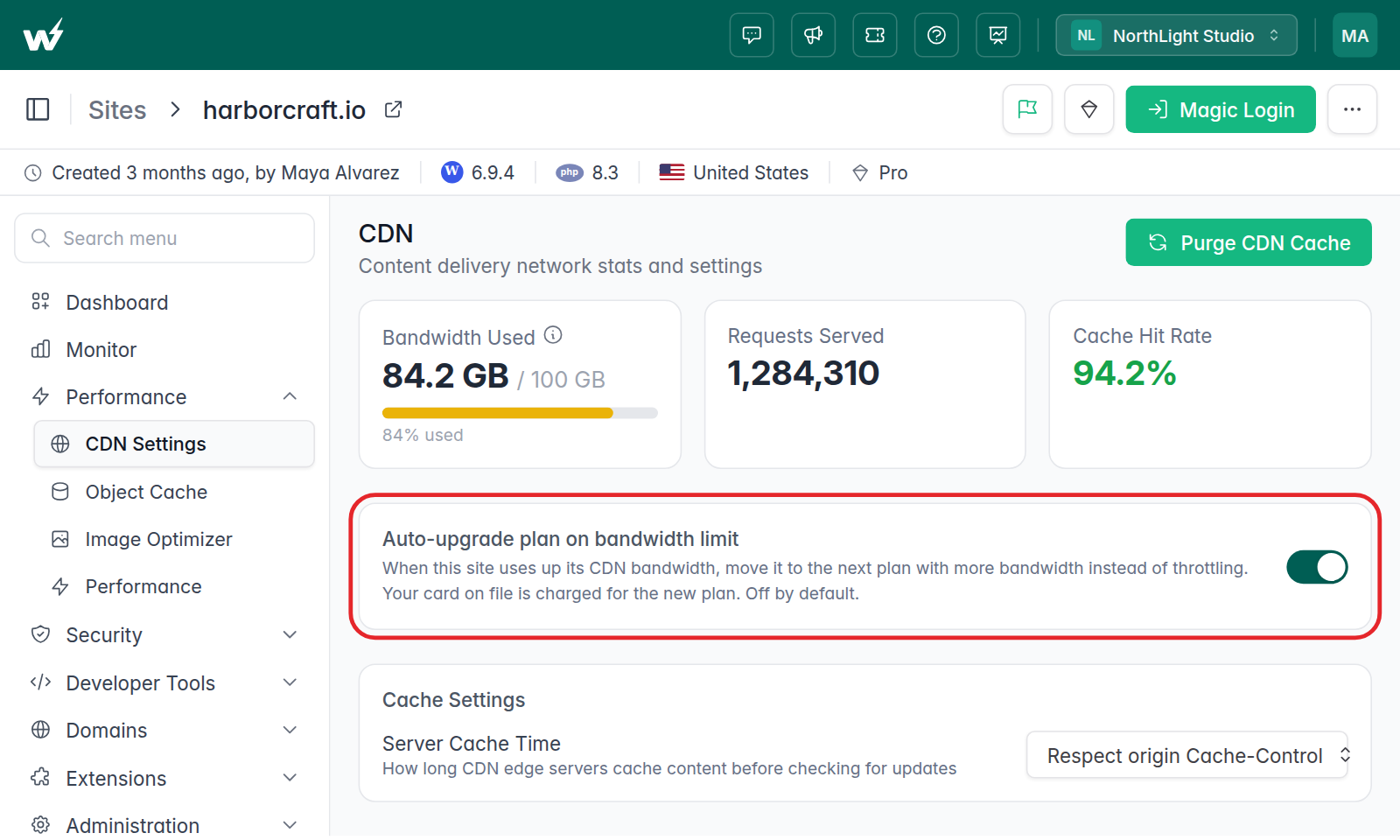Image resolution: width=1400 pixels, height=840 pixels.
Task: Click Bandwidth Used info icon
Action: tap(553, 335)
